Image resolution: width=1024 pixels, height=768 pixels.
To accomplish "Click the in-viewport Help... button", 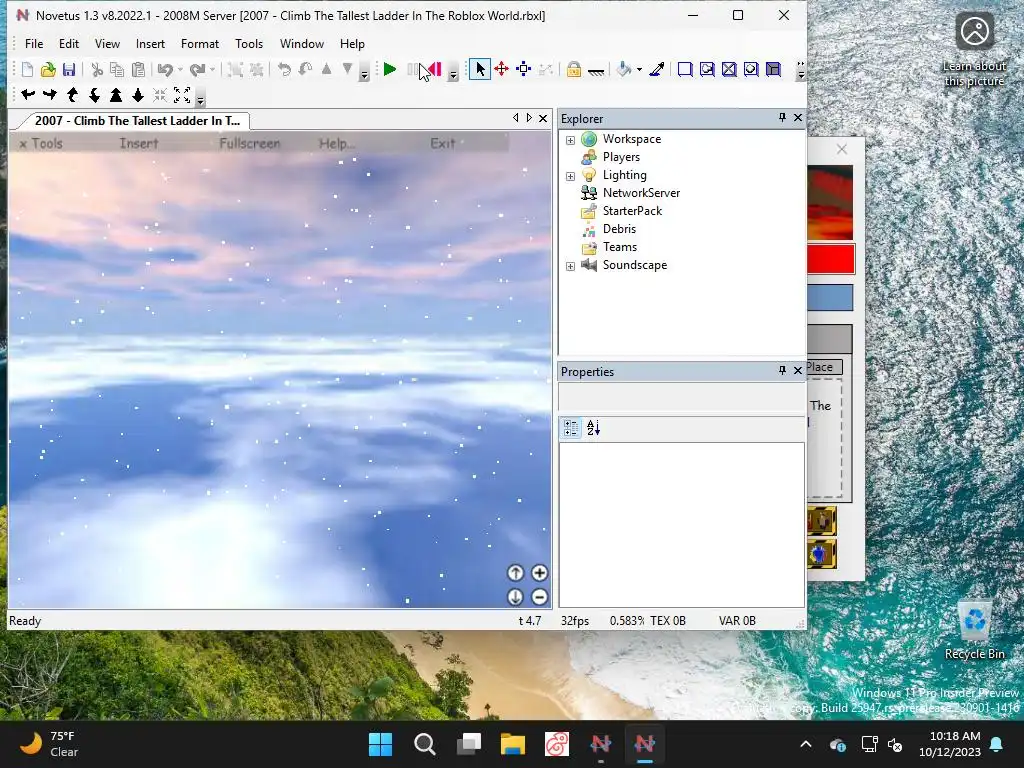I will click(x=336, y=144).
